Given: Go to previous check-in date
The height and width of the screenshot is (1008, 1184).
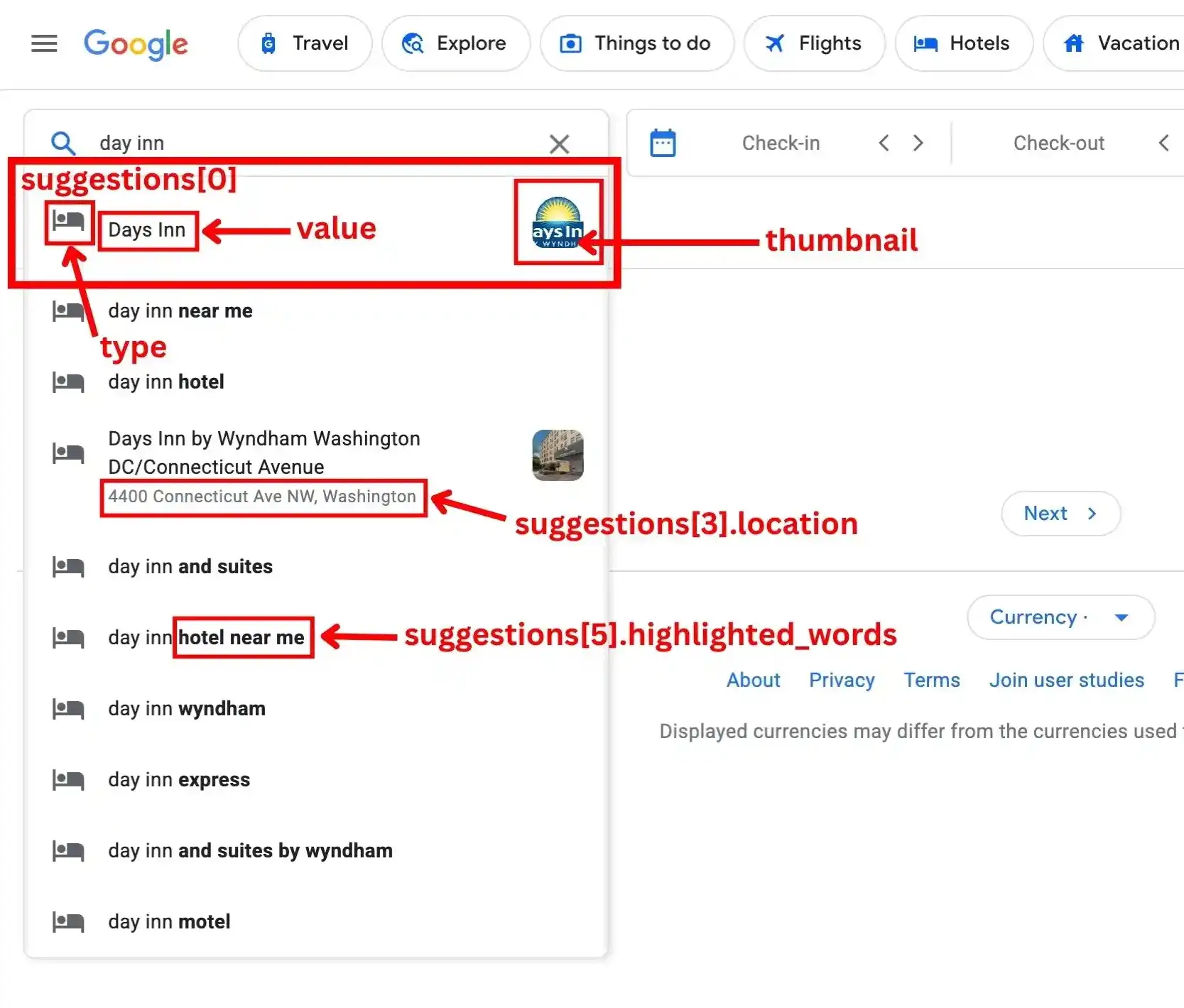Looking at the screenshot, I should click(x=884, y=143).
